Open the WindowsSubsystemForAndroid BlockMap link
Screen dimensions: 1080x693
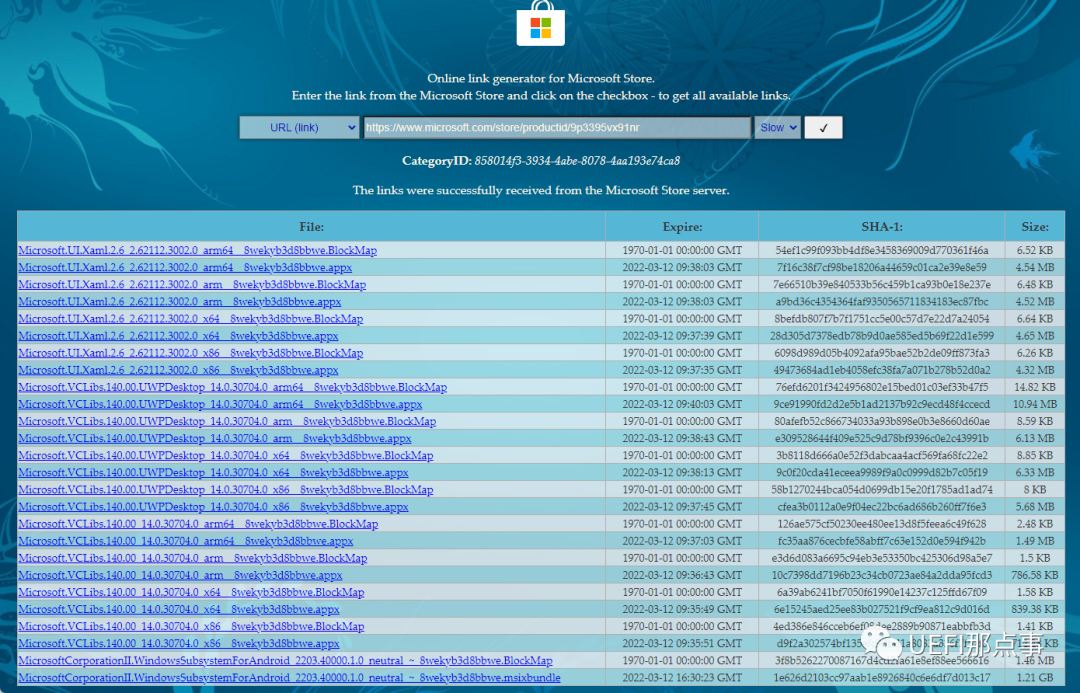[285, 661]
